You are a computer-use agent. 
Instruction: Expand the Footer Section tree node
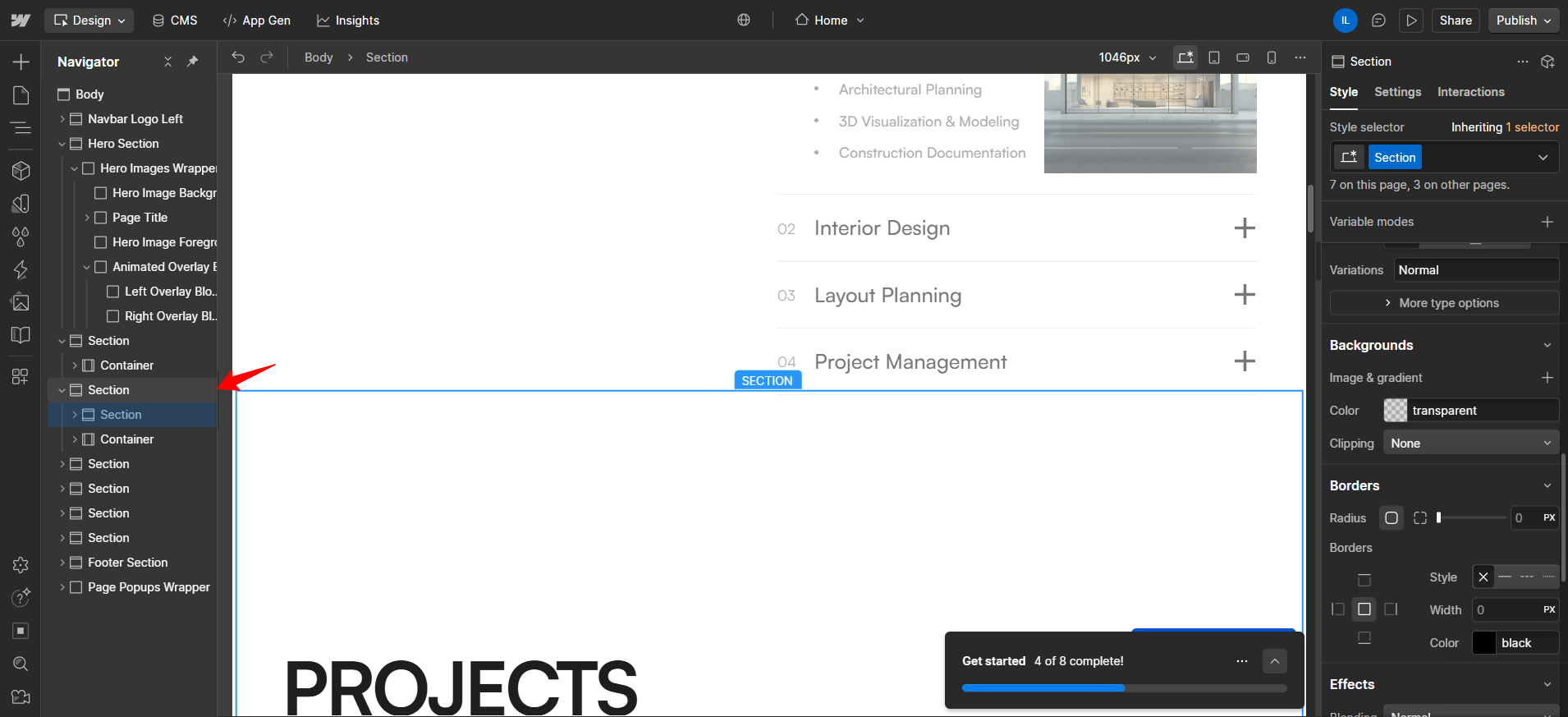(62, 563)
